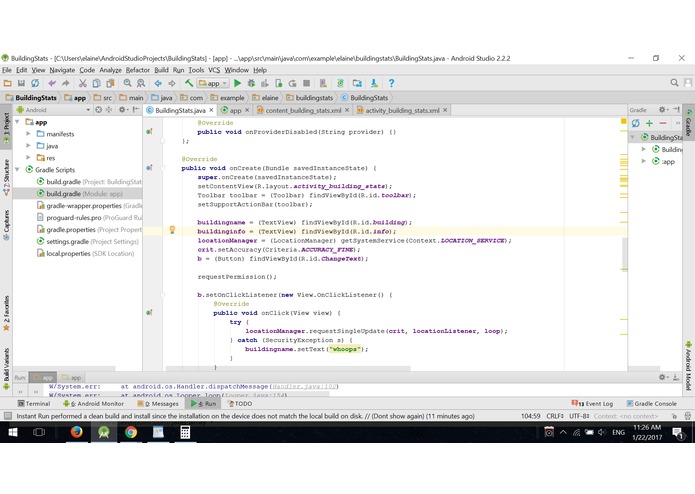Click the Project panel settings gear
Image resolution: width=695 pixels, height=494 pixels.
122,109
